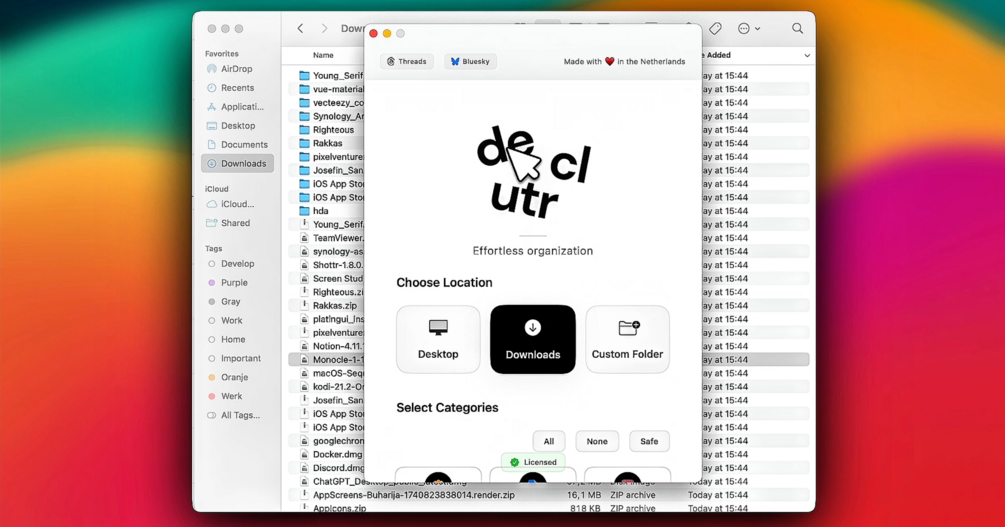Choose Desktop as the cleanup location

click(x=438, y=339)
